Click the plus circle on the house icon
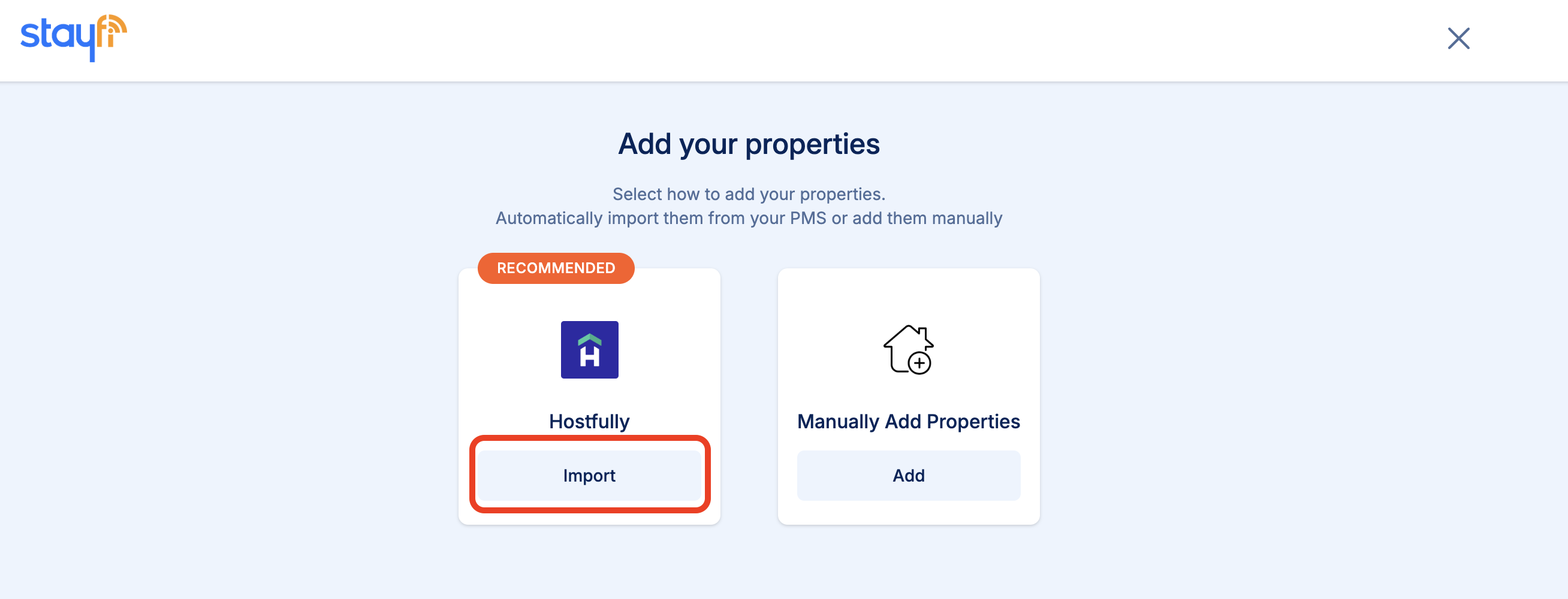This screenshot has height=599, width=1568. point(919,364)
